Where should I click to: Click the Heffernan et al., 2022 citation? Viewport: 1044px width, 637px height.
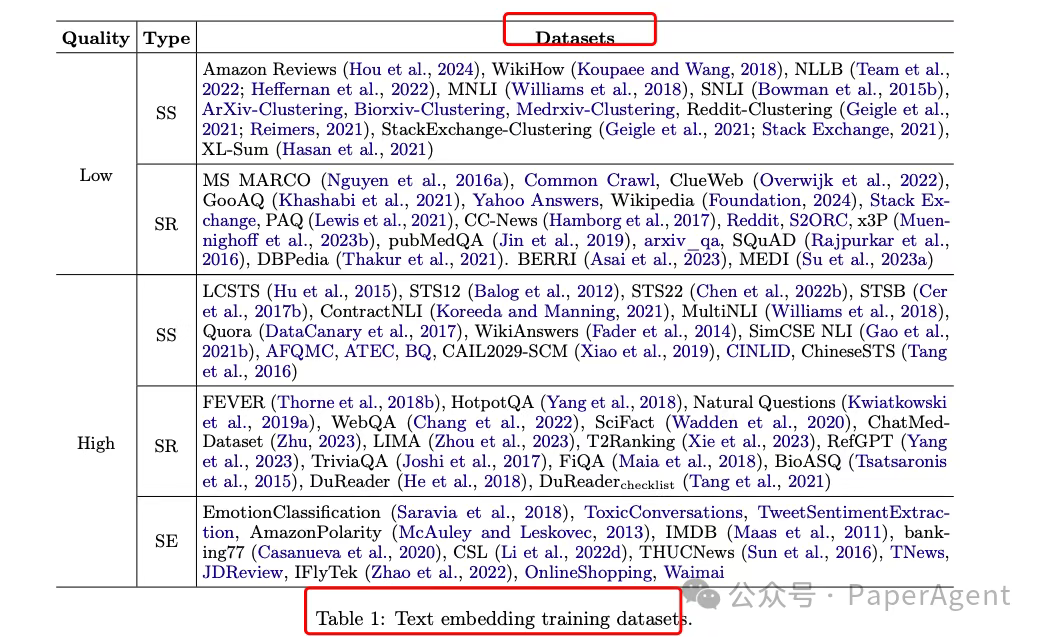tap(340, 89)
